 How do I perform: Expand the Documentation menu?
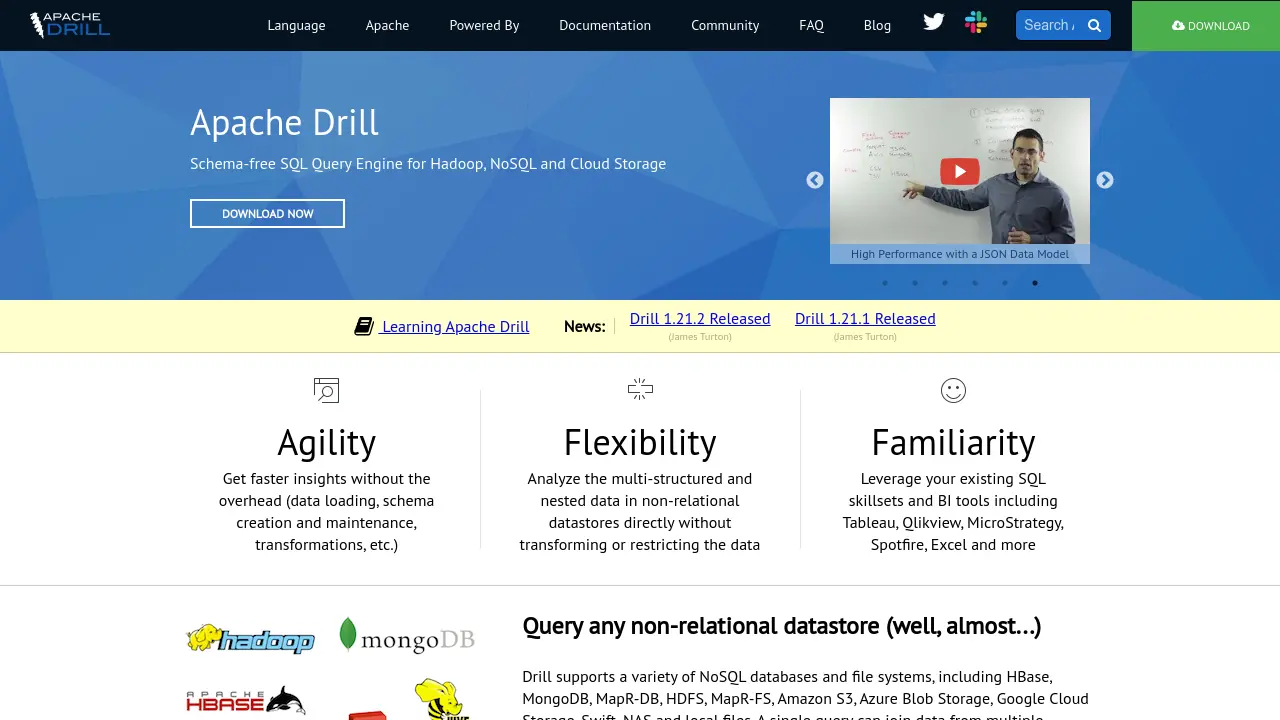coord(605,25)
